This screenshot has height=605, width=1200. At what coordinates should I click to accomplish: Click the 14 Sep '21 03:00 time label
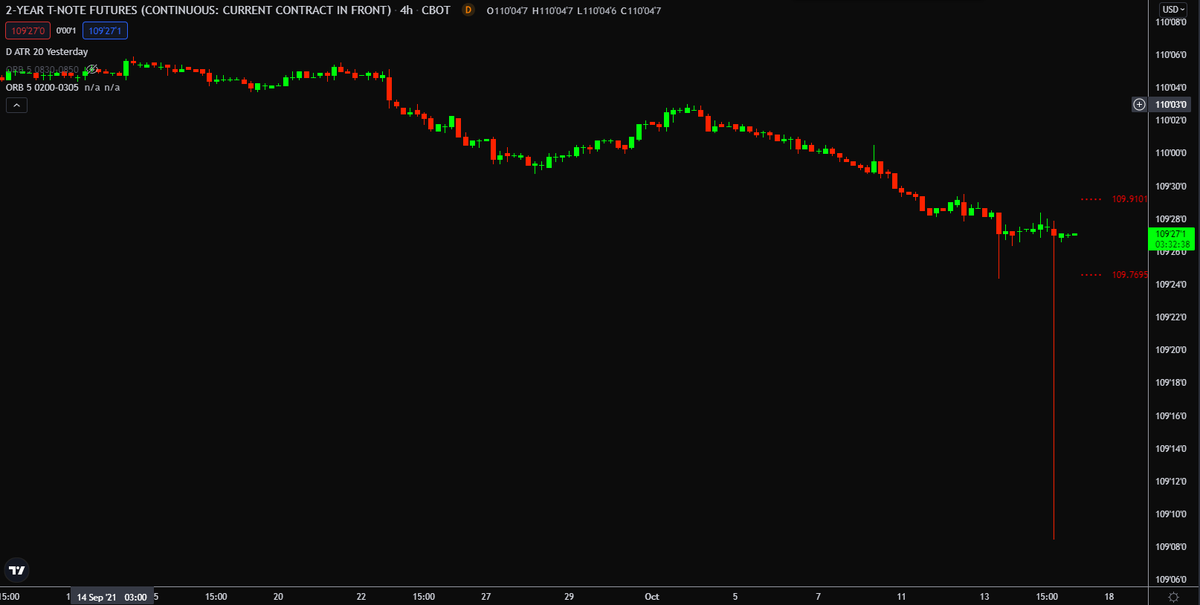coord(113,597)
